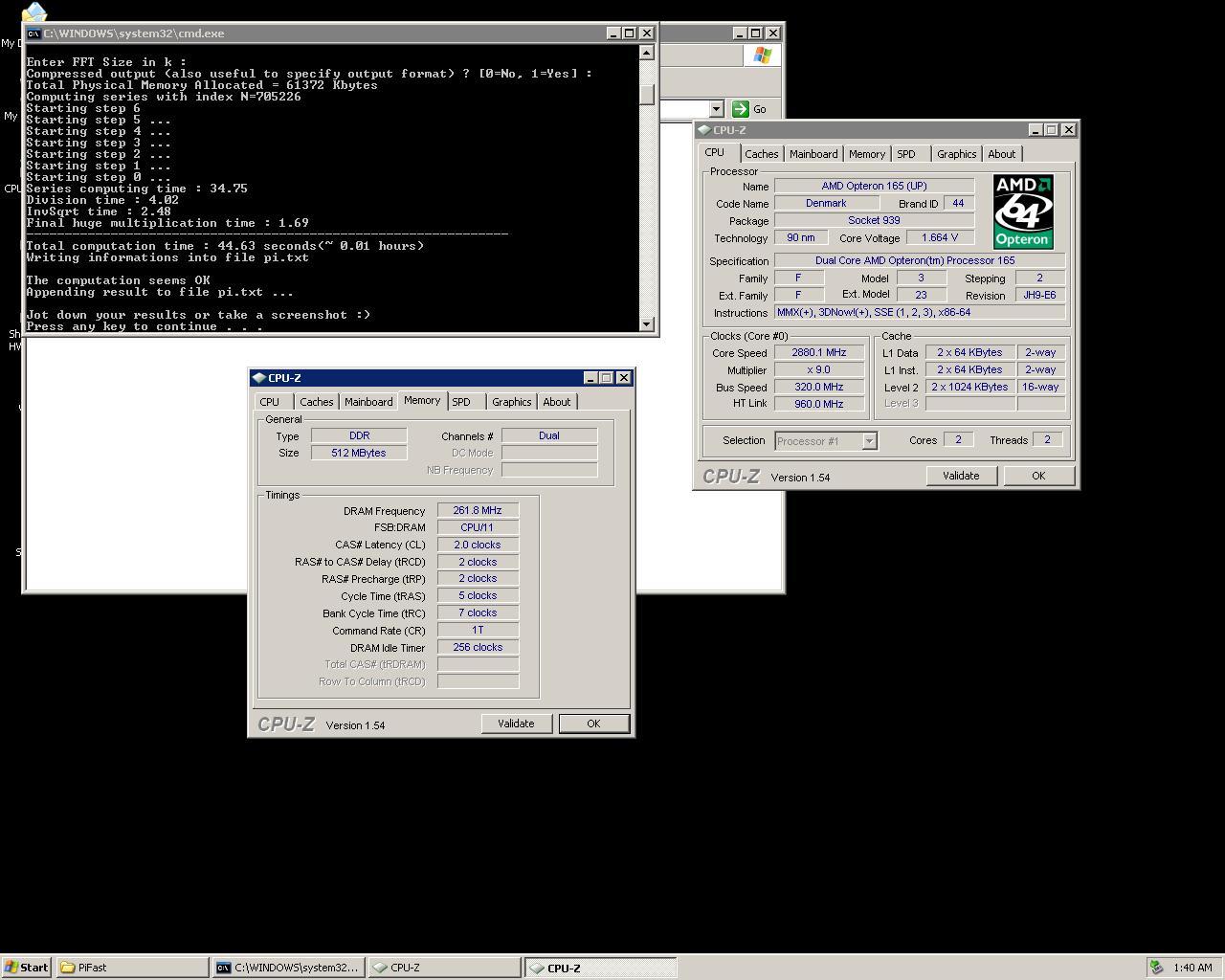
Task: Click the cmd.exe scrollbar up arrow
Action: point(647,53)
